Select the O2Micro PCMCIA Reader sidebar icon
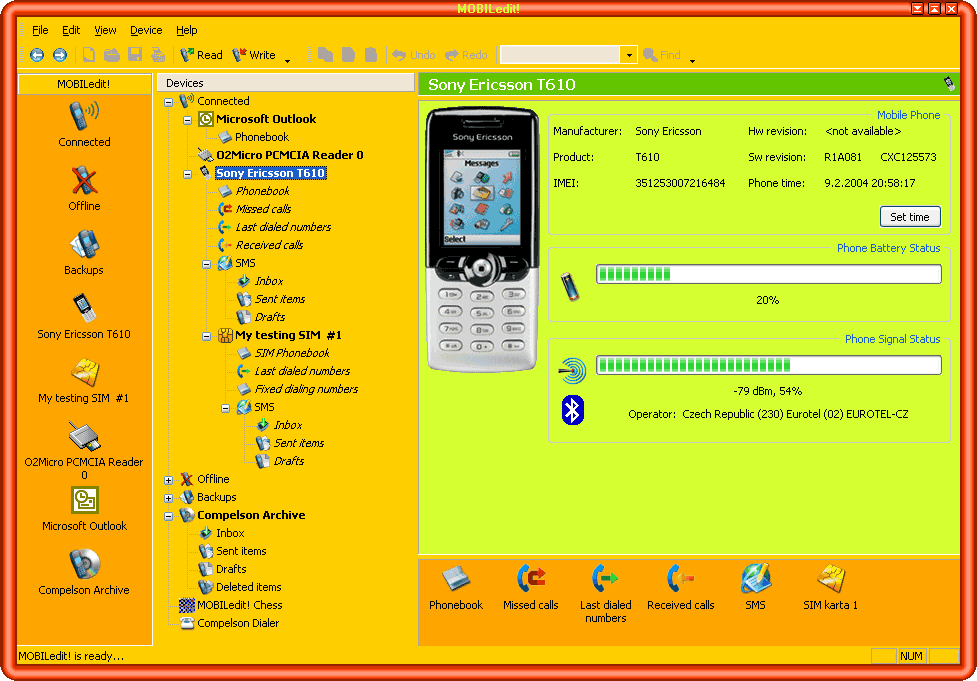 (84, 436)
